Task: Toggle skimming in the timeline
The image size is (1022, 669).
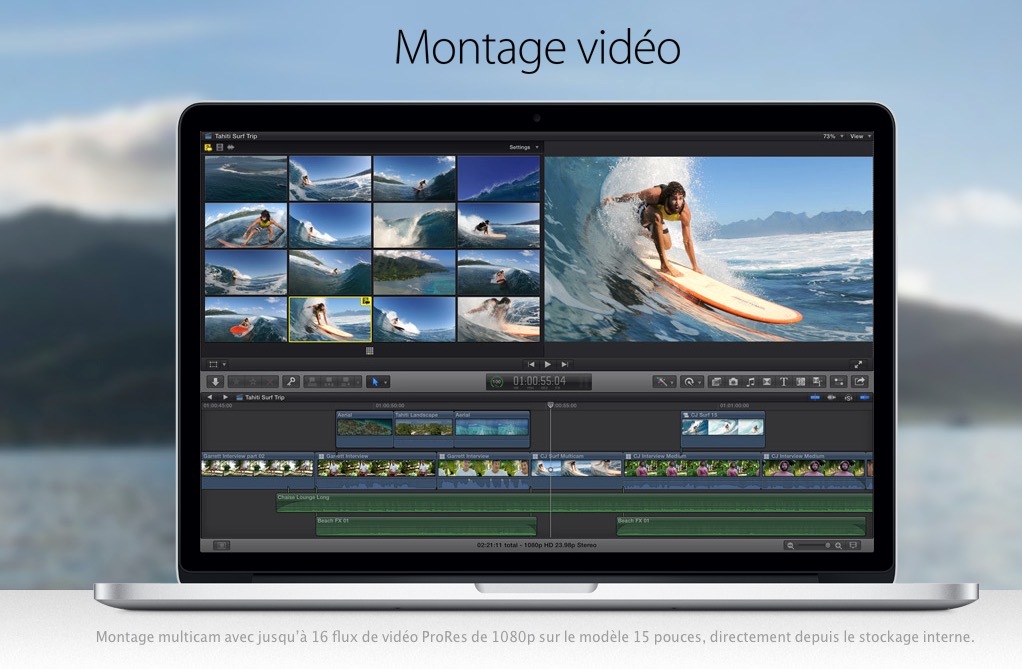Action: 815,397
